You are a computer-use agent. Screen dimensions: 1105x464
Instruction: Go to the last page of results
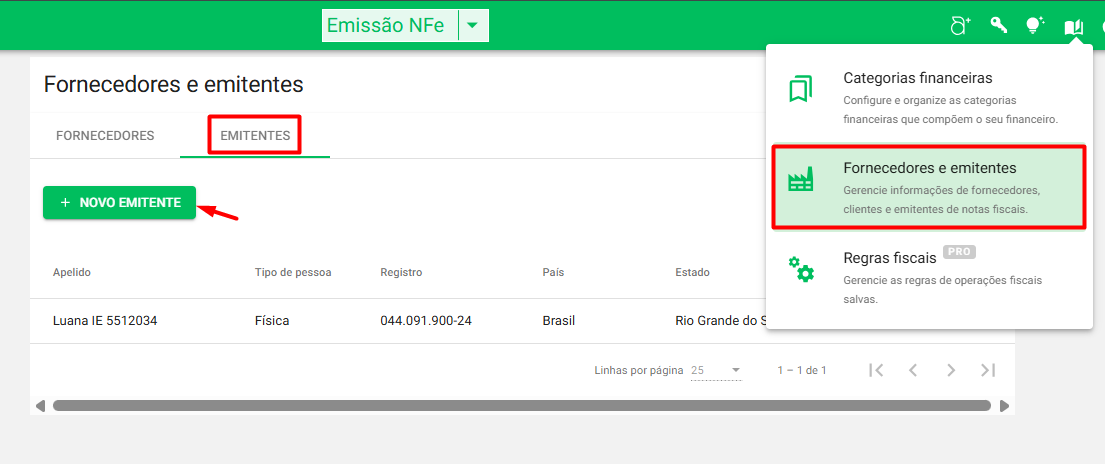pyautogui.click(x=988, y=370)
